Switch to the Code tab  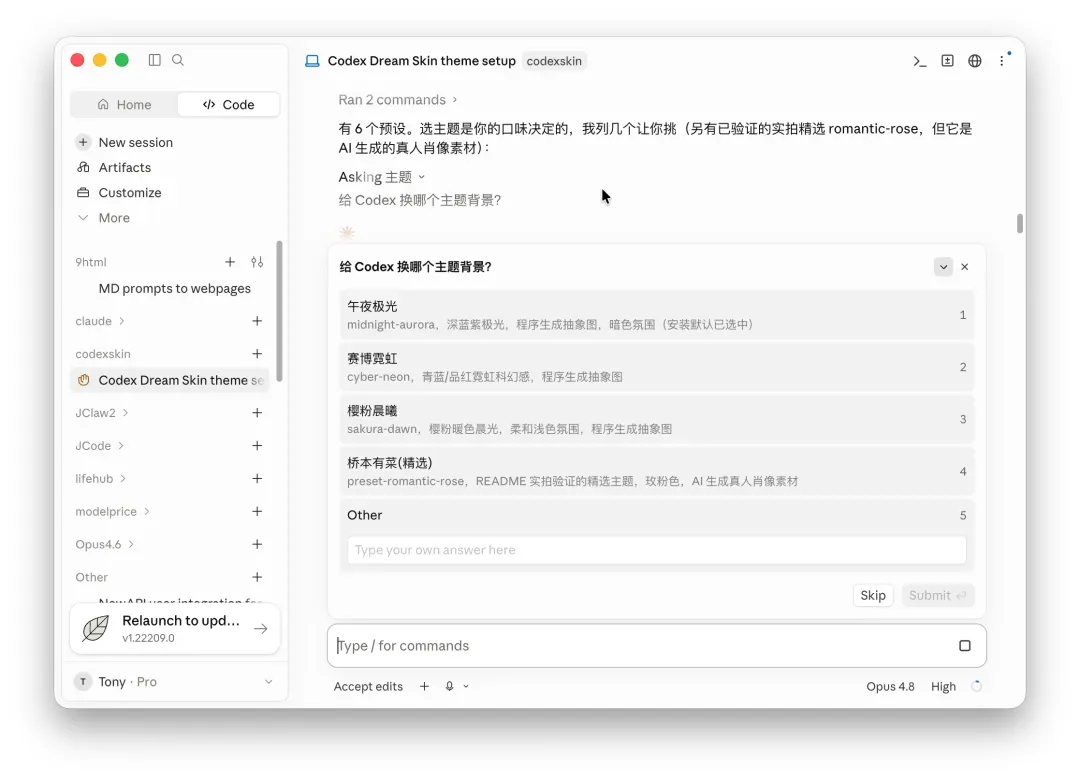(x=228, y=105)
